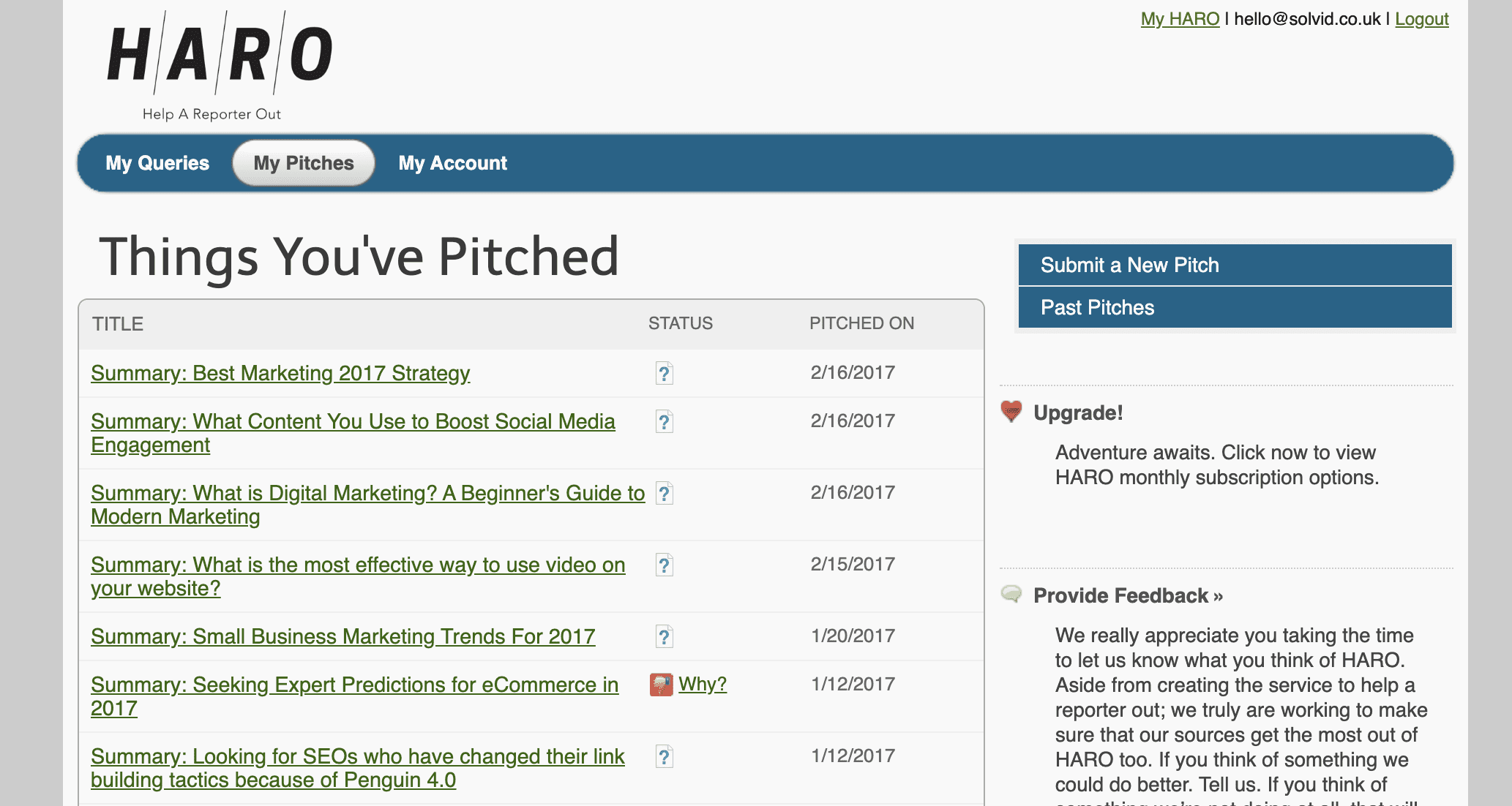This screenshot has width=1512, height=806.
Task: Open Submit a New Pitch
Action: click(1235, 265)
